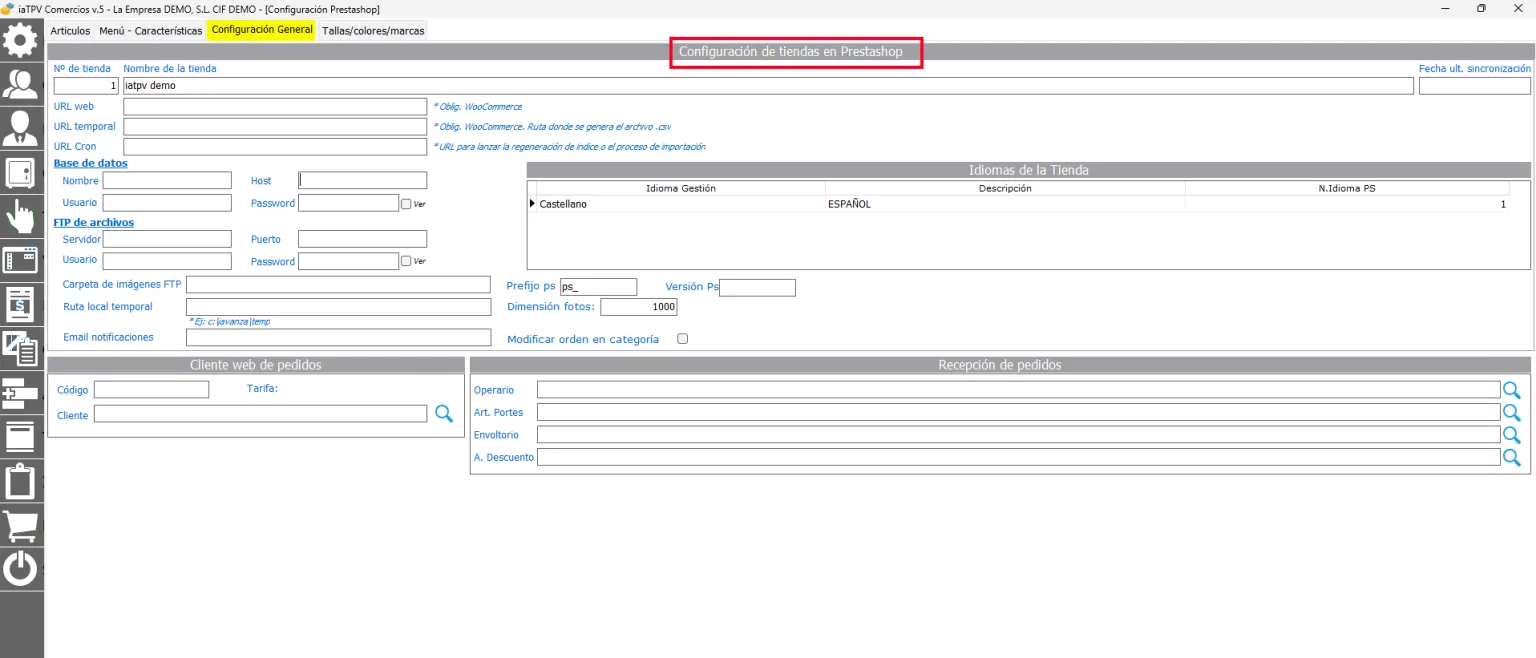Click the database Host field
Viewport: 1536px width, 658px height.
(x=363, y=180)
